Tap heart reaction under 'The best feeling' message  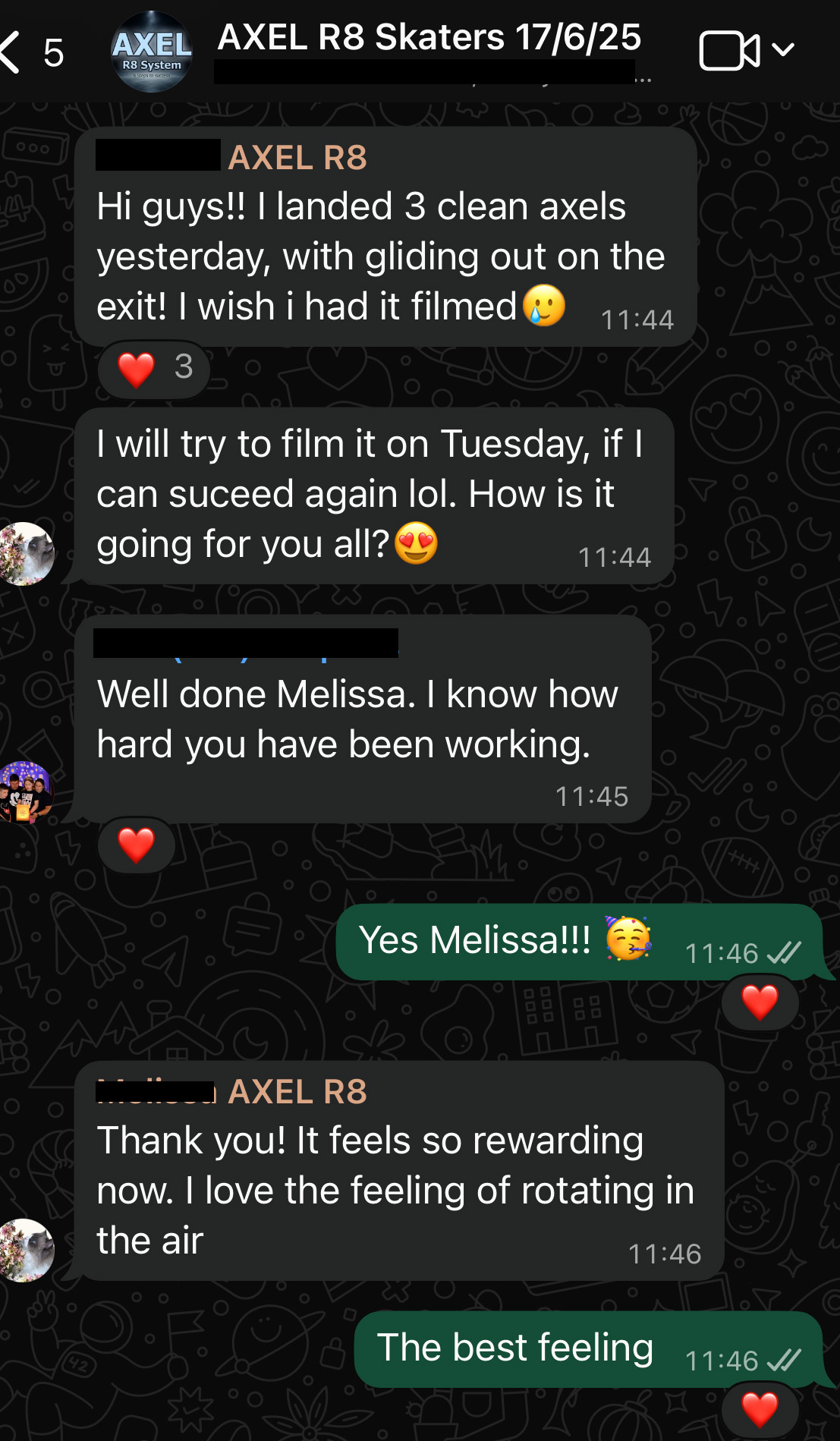(760, 1410)
